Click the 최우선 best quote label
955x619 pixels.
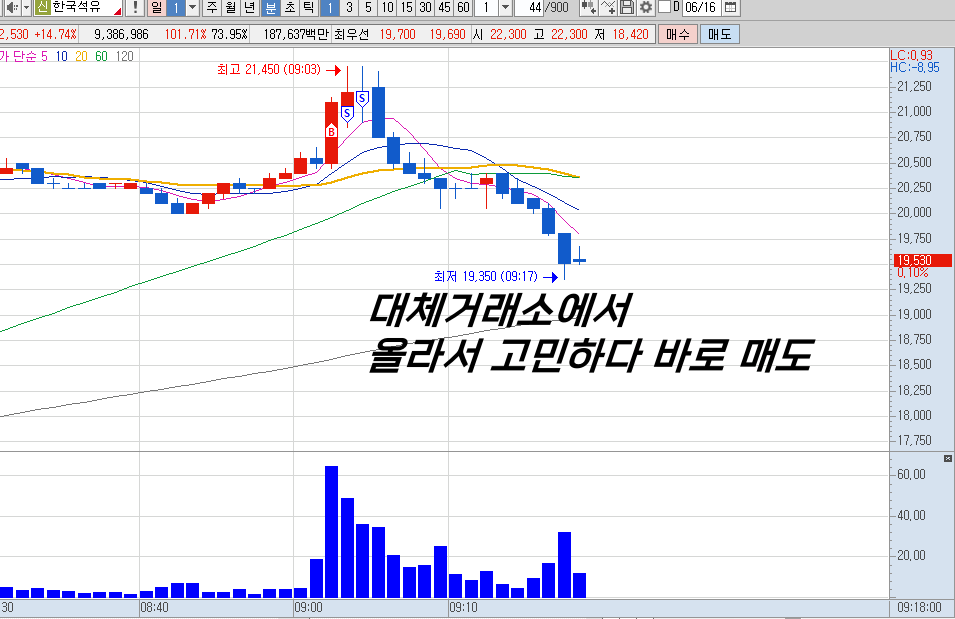coord(351,34)
